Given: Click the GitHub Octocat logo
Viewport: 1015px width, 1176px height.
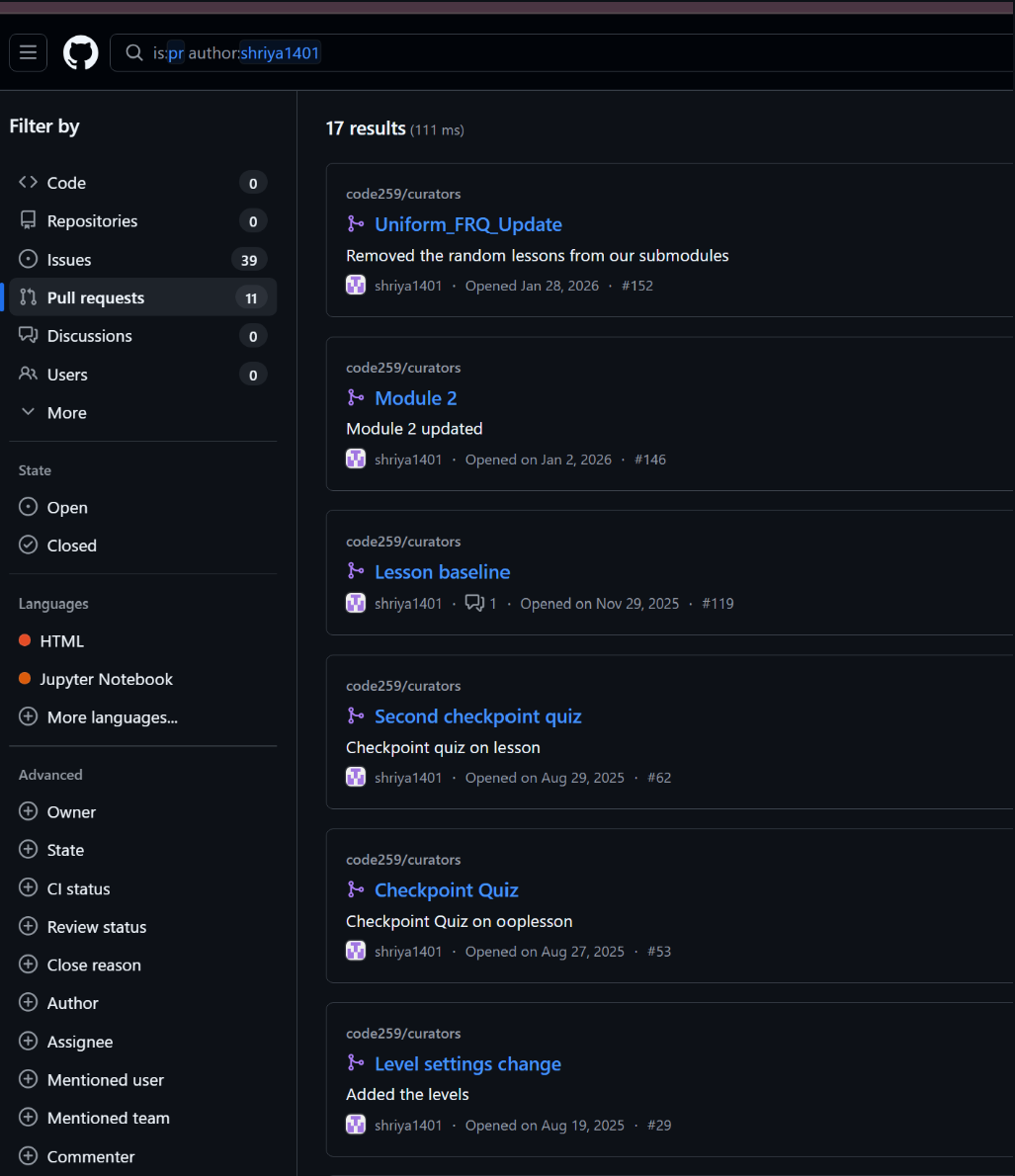Looking at the screenshot, I should (x=81, y=52).
